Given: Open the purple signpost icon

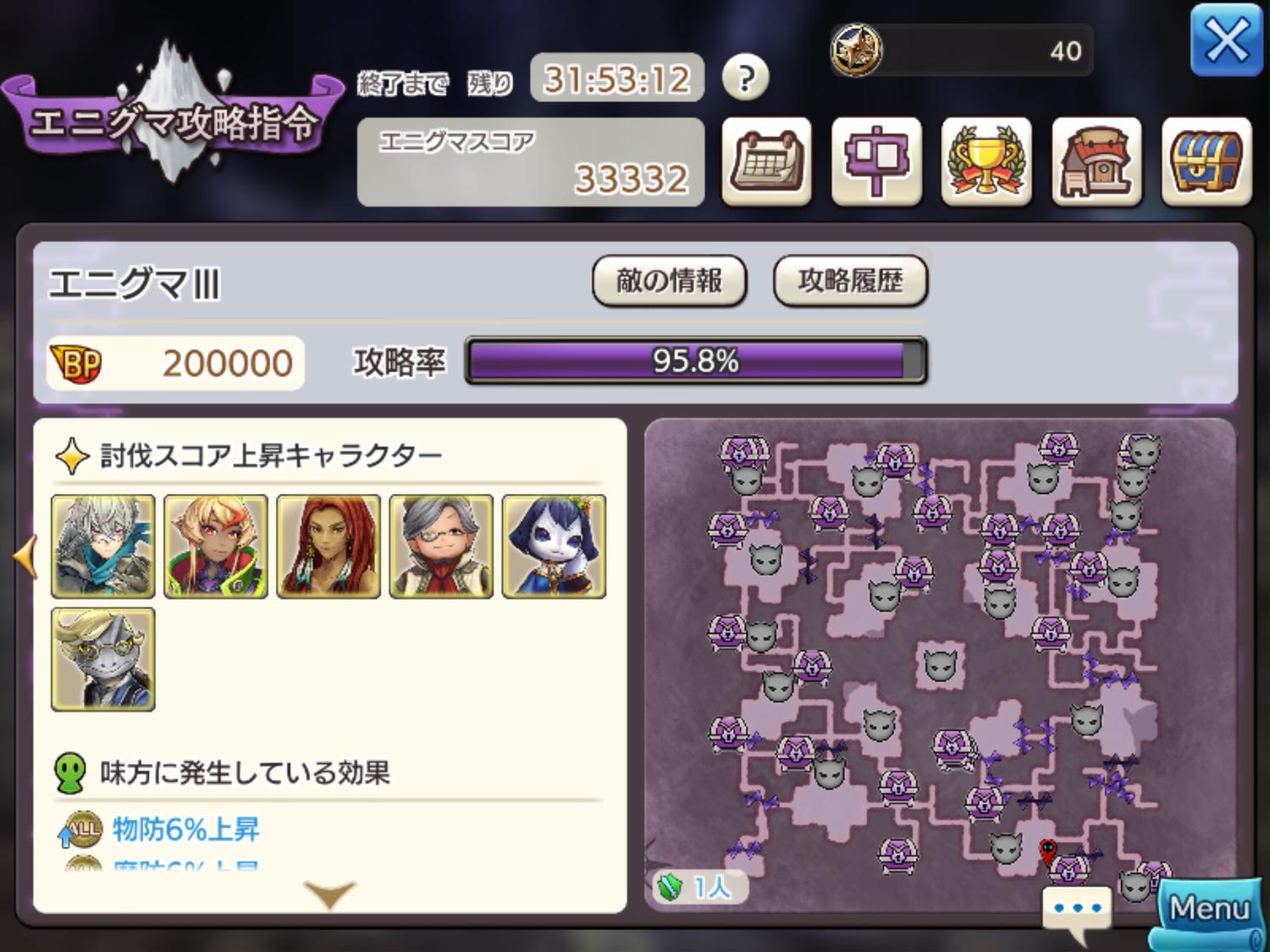Looking at the screenshot, I should 876,162.
